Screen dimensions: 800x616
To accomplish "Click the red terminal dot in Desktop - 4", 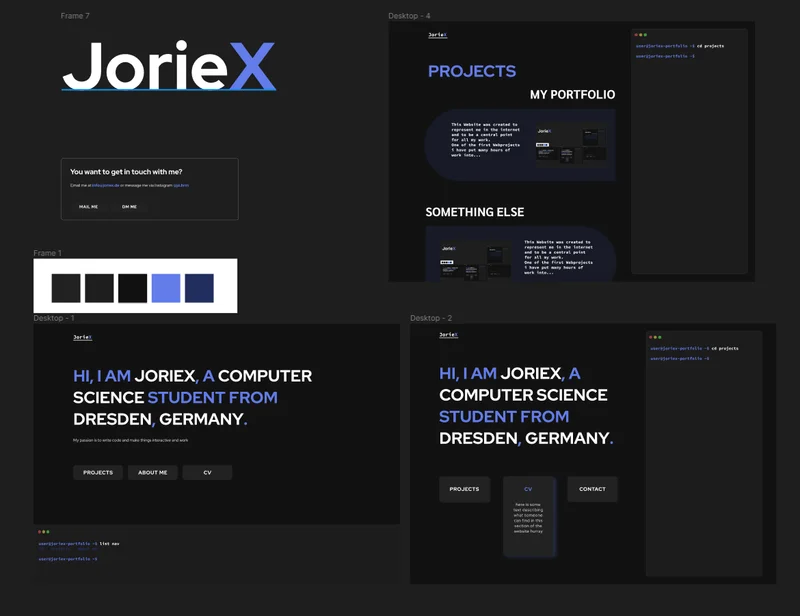I will pyautogui.click(x=636, y=35).
